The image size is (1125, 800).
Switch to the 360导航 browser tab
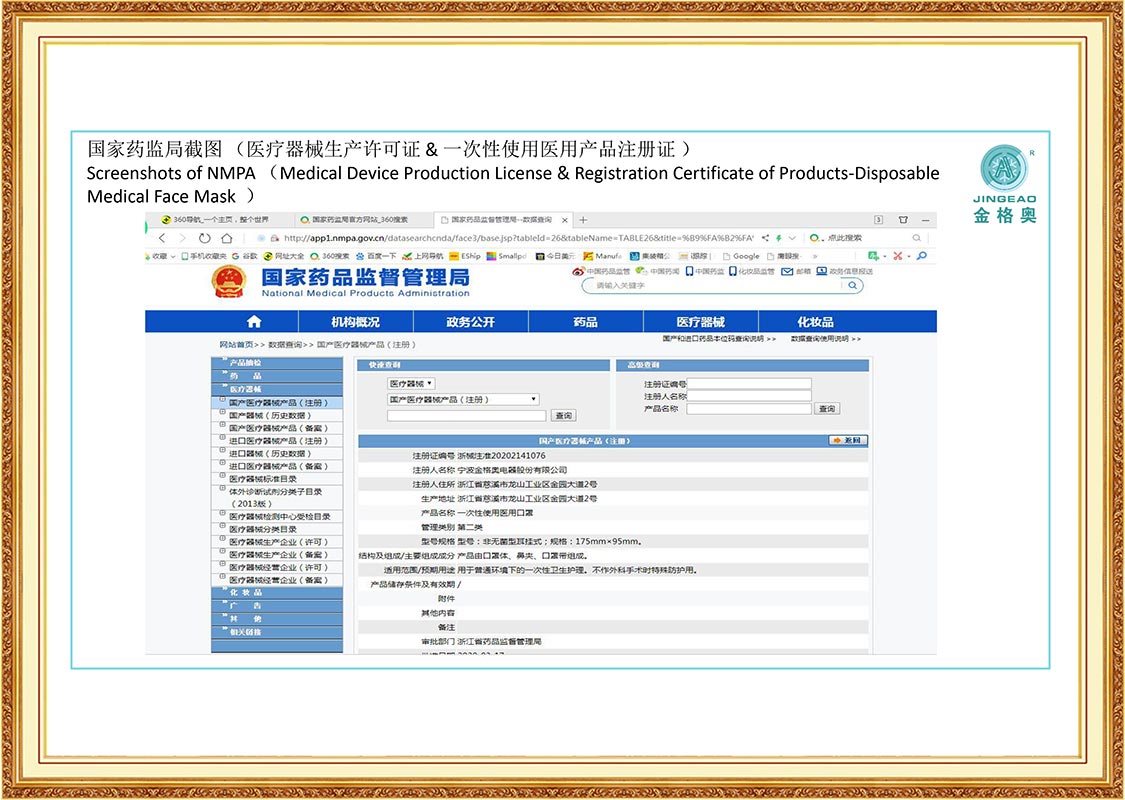pos(219,220)
